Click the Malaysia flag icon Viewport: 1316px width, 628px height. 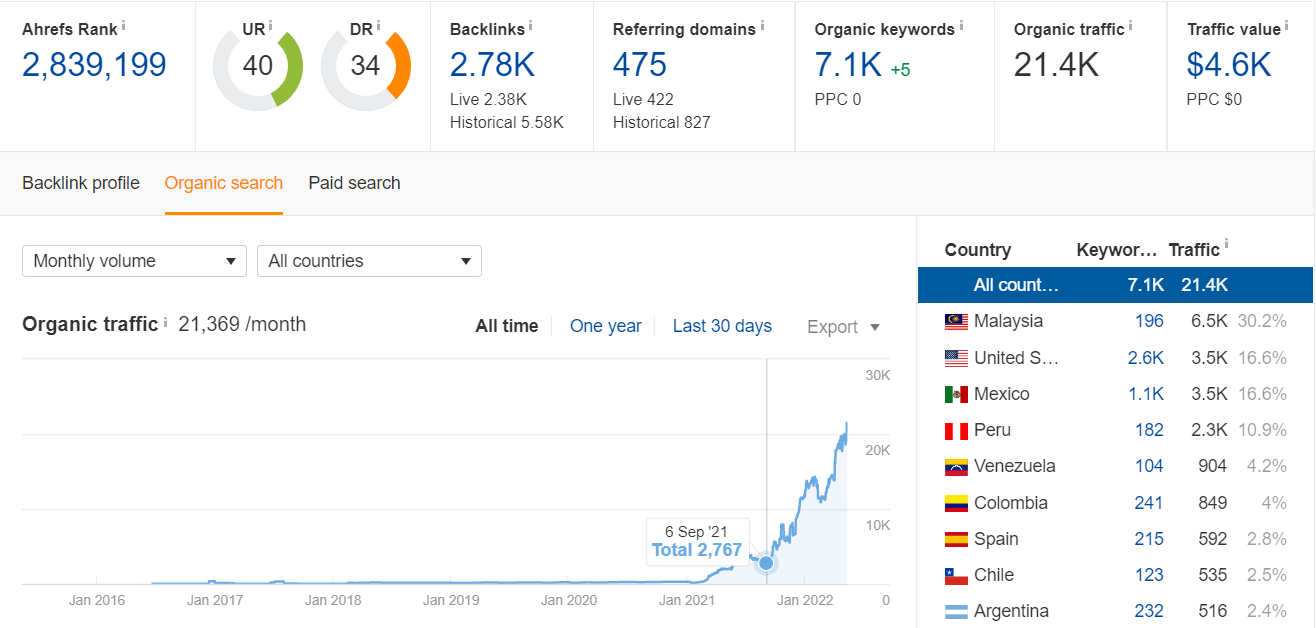[x=956, y=322]
